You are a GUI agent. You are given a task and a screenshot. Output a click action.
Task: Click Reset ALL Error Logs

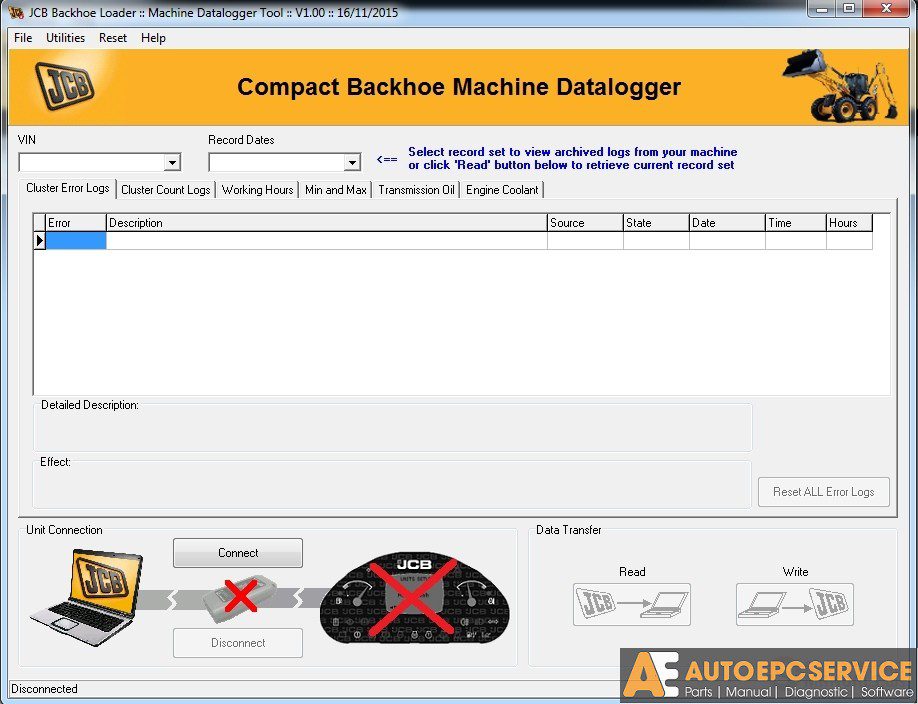pos(823,492)
